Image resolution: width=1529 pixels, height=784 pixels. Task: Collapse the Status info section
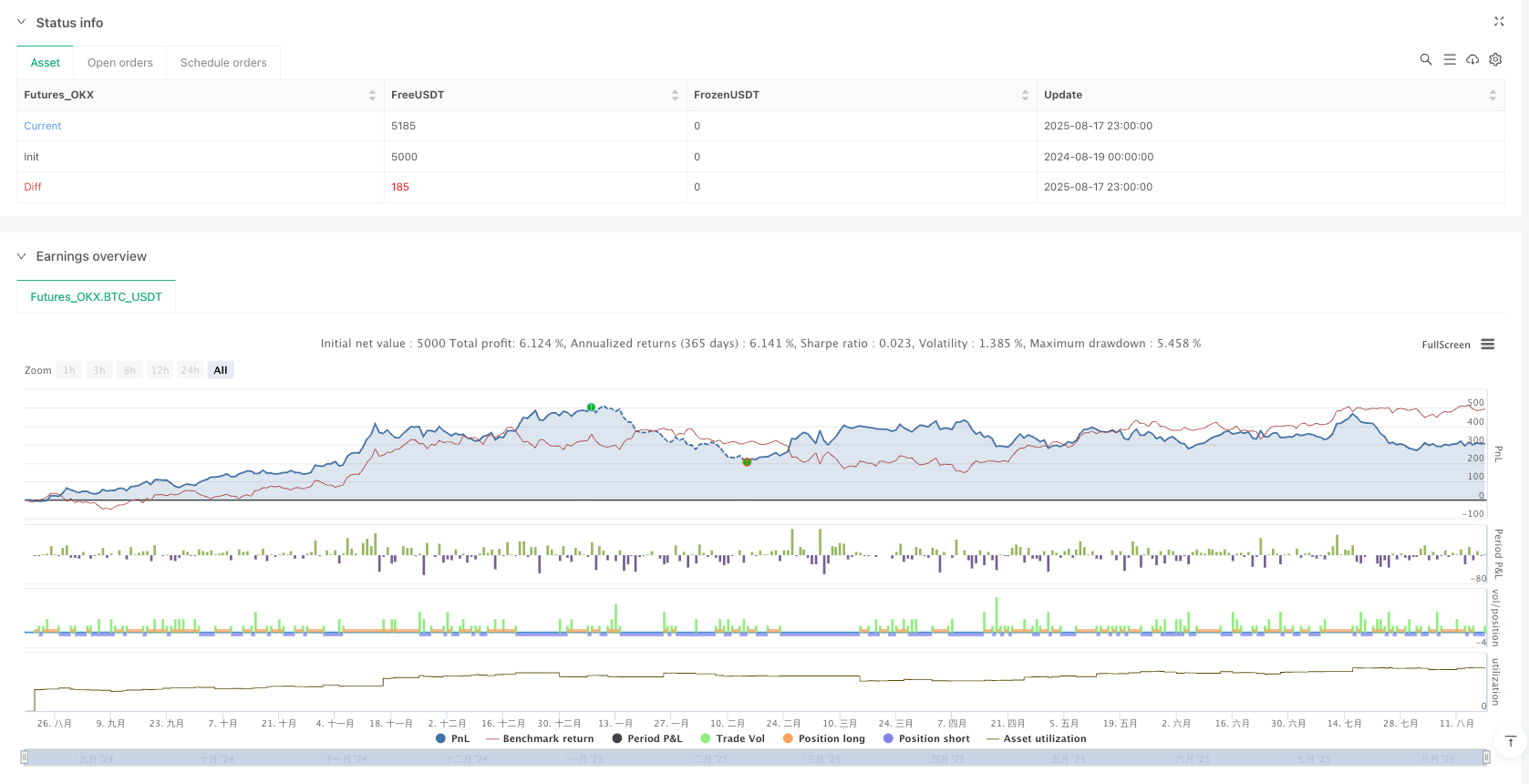[x=22, y=23]
